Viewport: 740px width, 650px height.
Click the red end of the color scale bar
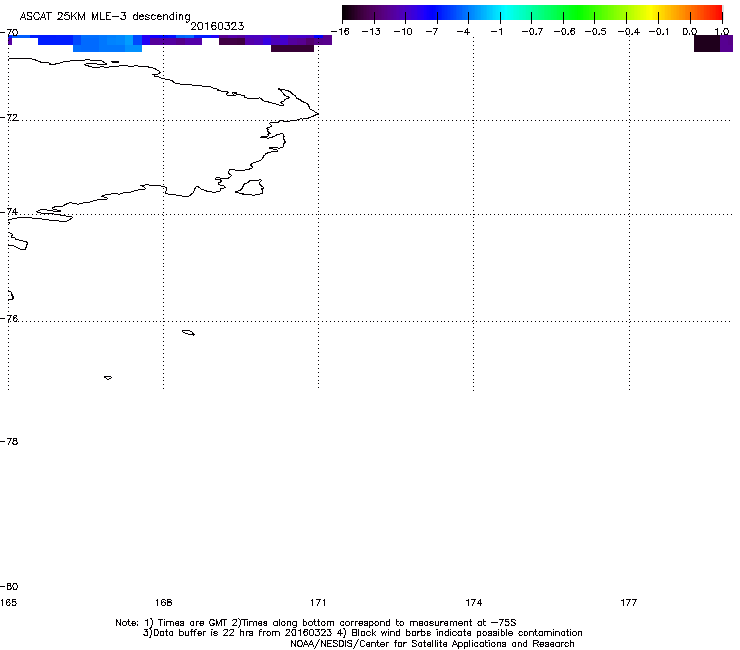pos(715,12)
